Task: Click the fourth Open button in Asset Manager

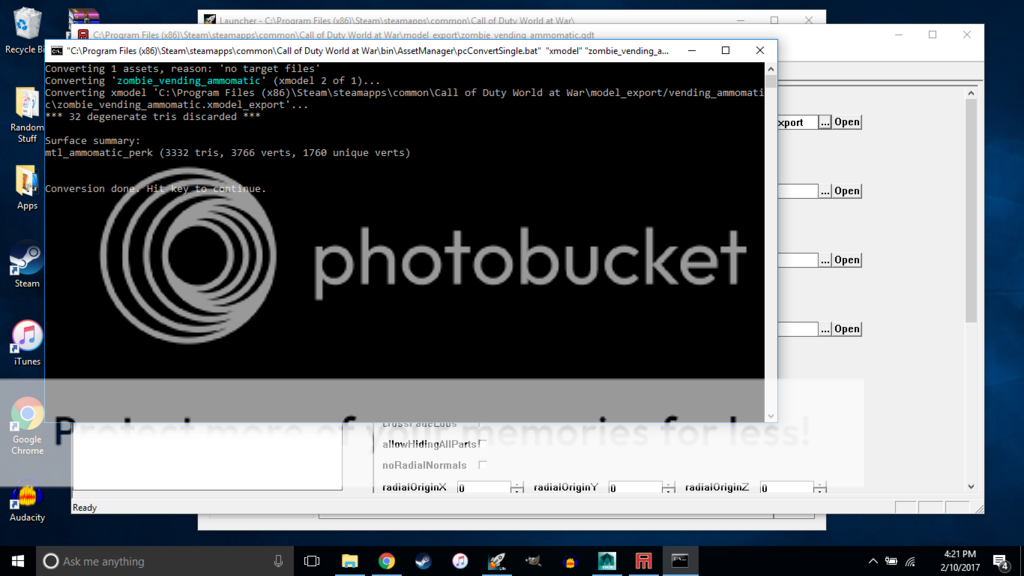Action: tap(847, 328)
